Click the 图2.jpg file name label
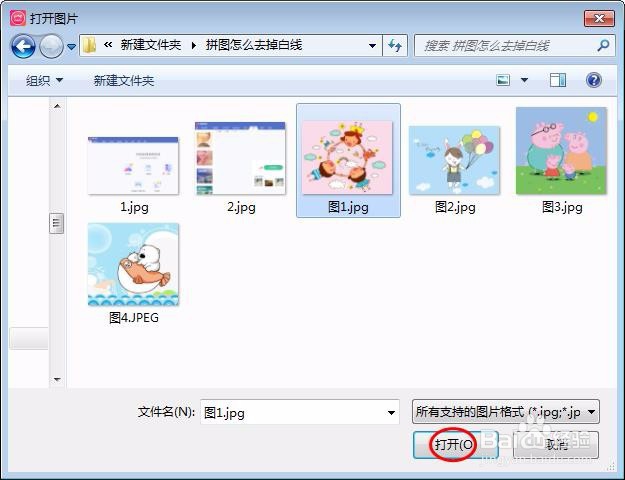 [455, 207]
